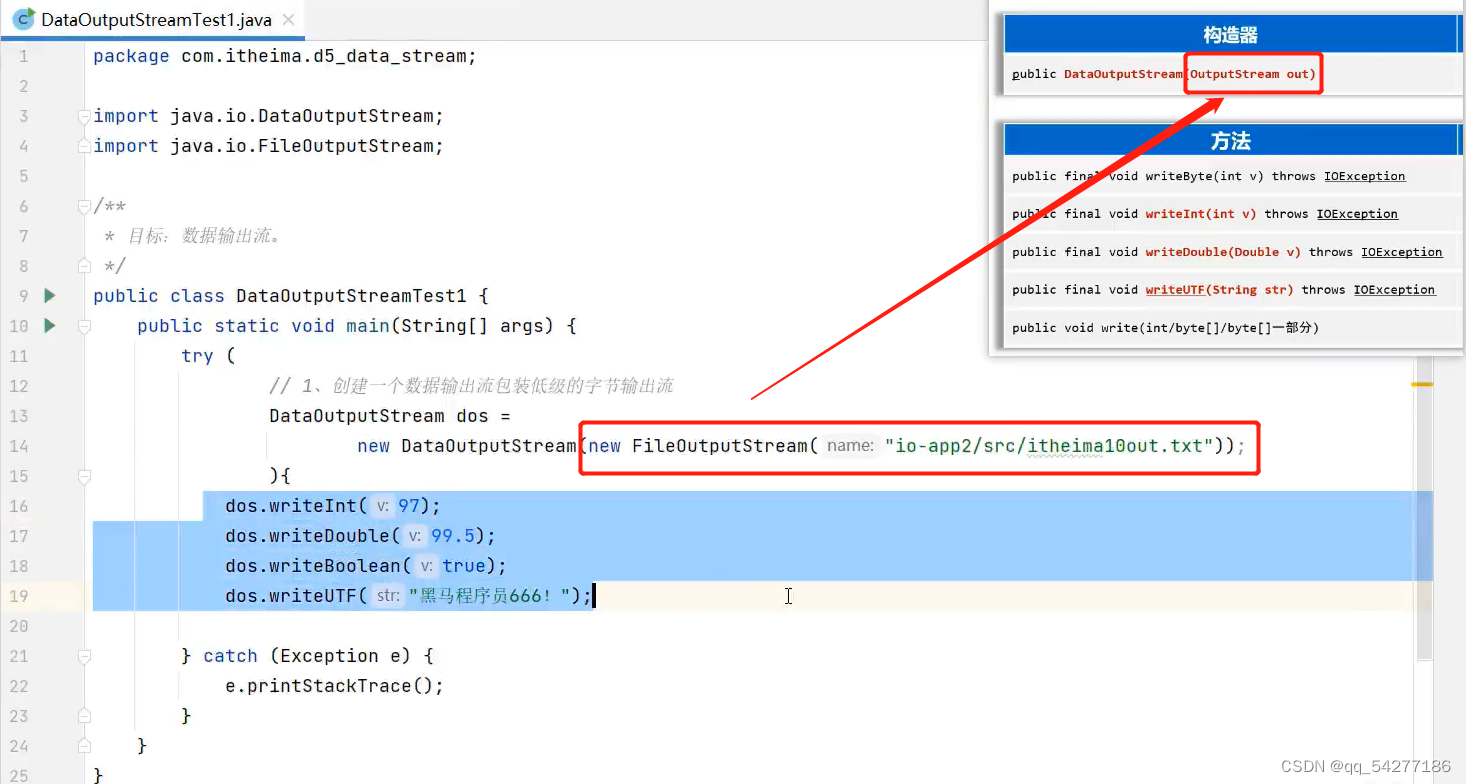Click writeUTF(String str) method link
The width and height of the screenshot is (1466, 784).
tap(1219, 290)
